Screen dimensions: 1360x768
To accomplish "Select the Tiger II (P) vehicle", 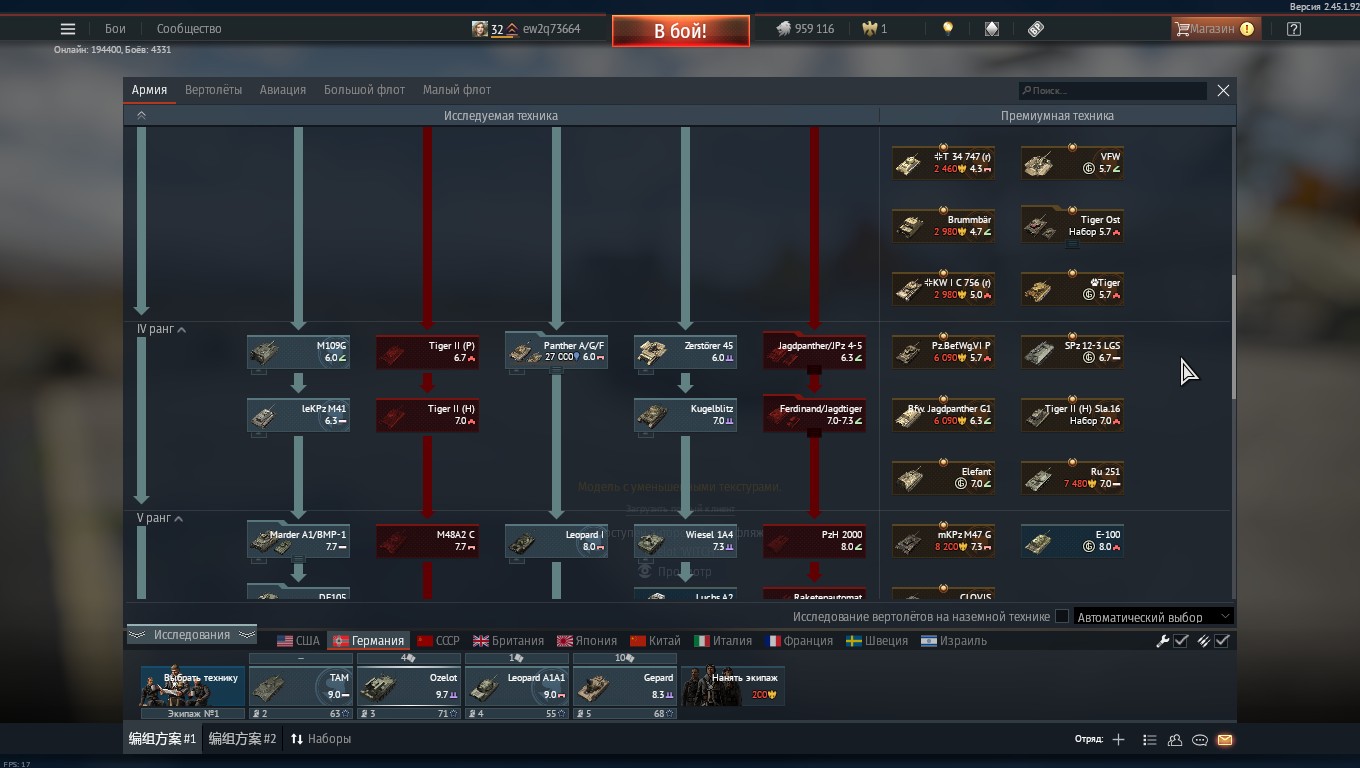I will (427, 352).
